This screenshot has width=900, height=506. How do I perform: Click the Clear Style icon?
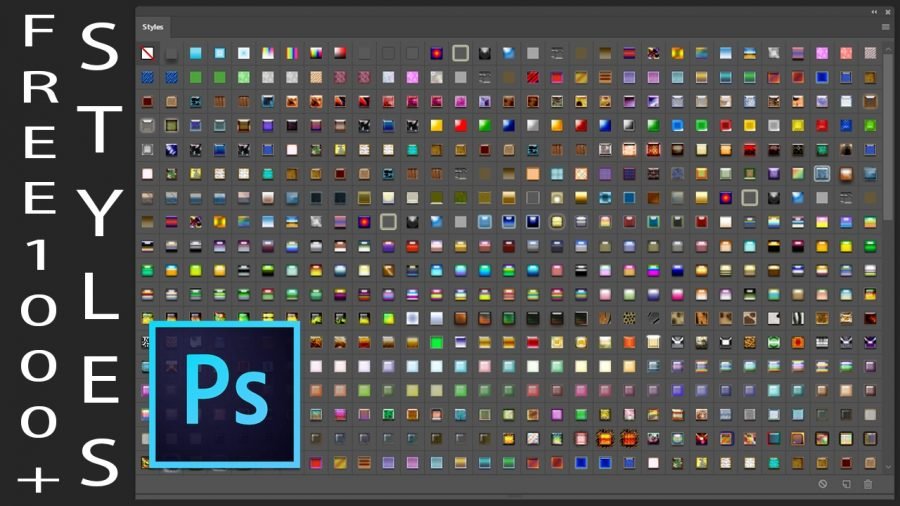tap(823, 484)
